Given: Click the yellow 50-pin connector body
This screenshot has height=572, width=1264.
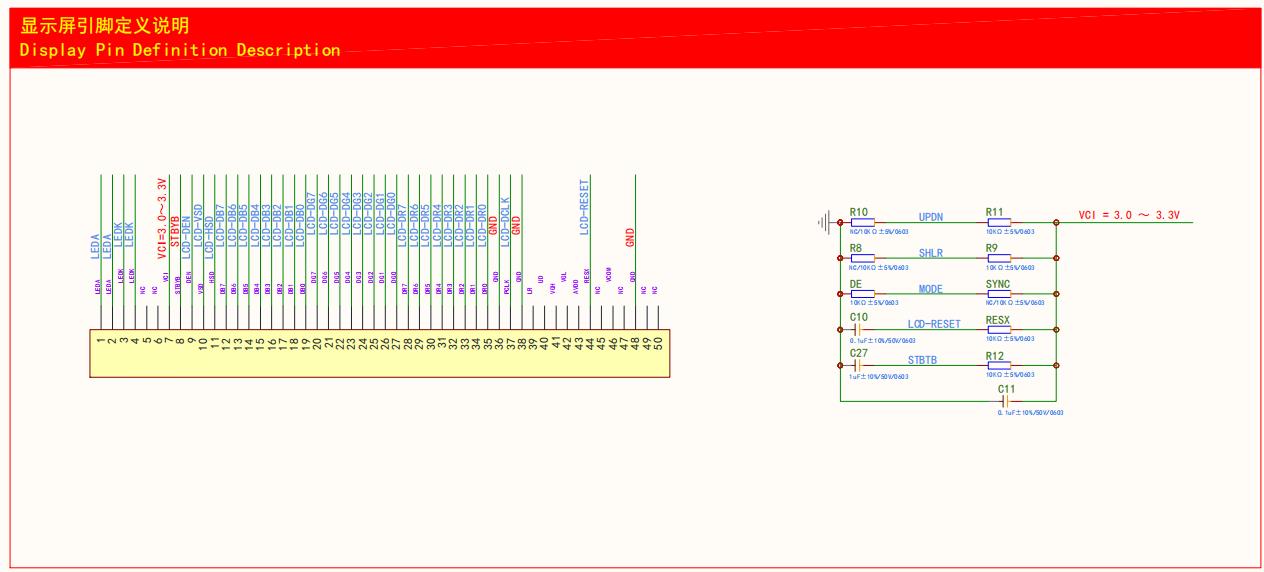Looking at the screenshot, I should click(380, 354).
